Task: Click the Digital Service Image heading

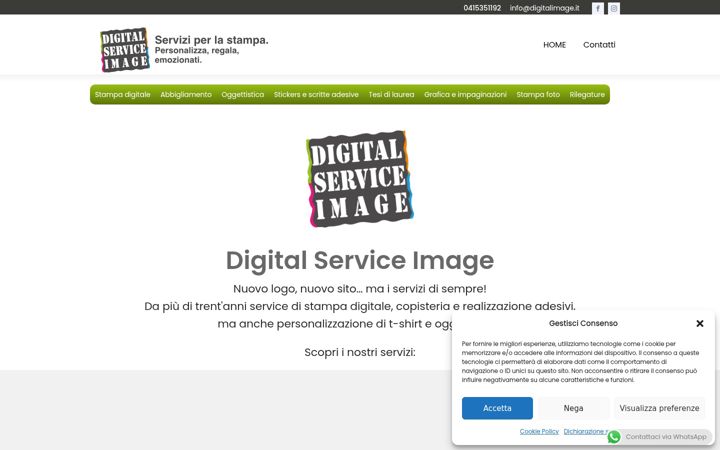Action: (360, 260)
